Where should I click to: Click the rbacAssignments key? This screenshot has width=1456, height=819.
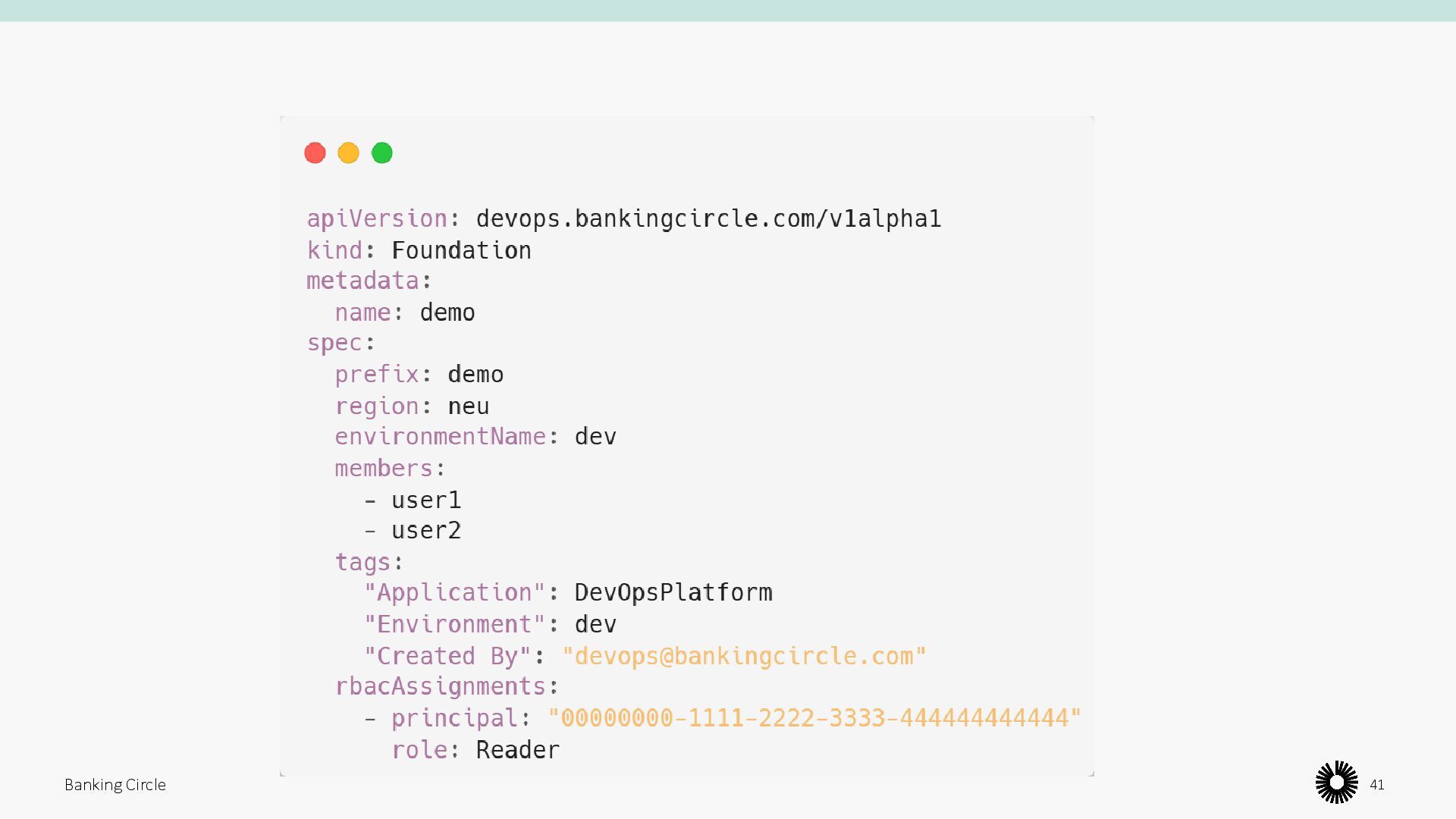440,687
